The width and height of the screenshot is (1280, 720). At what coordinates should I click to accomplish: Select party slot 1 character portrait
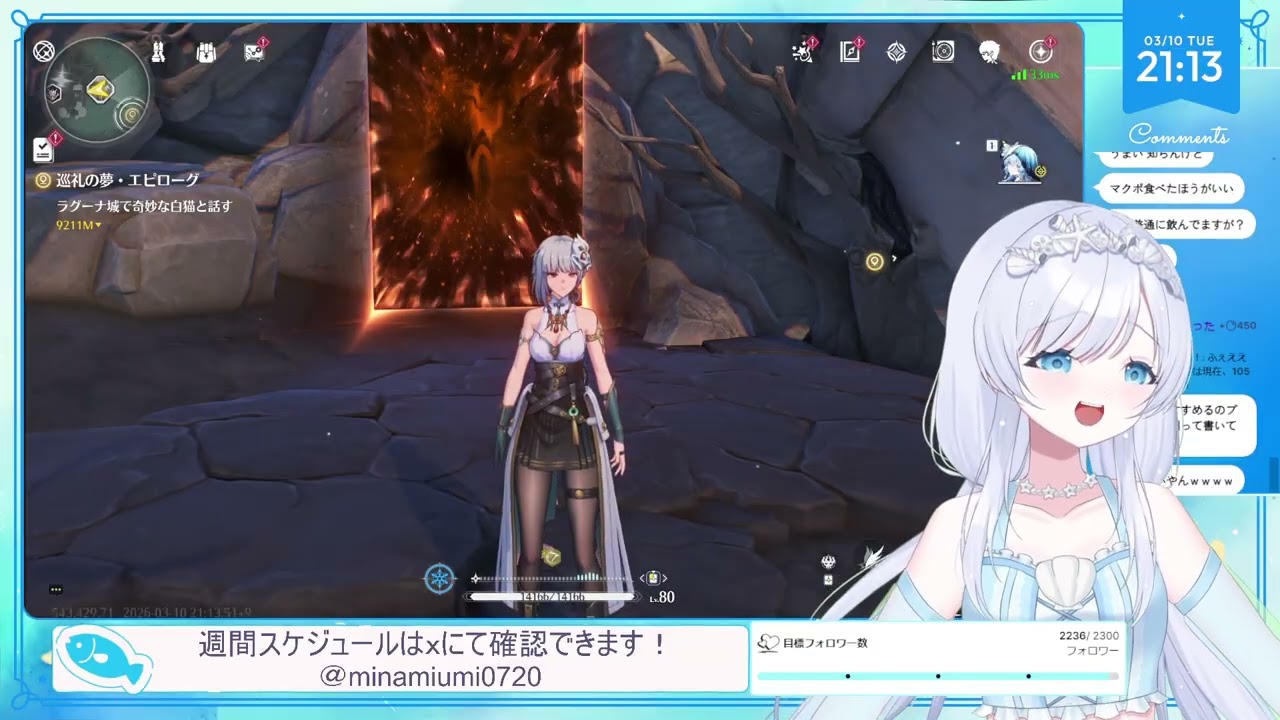[1022, 163]
